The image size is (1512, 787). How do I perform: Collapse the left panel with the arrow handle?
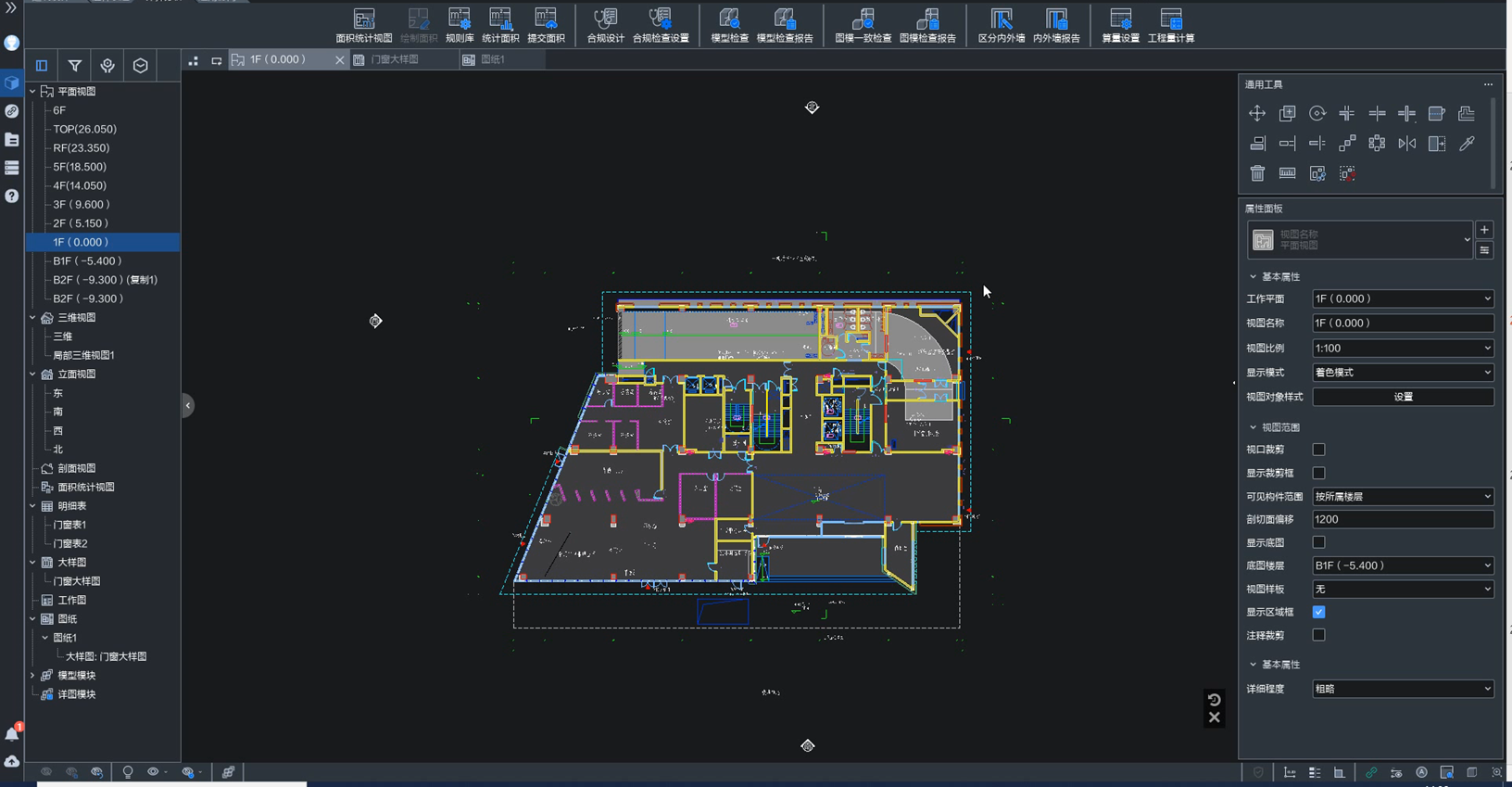tap(188, 405)
